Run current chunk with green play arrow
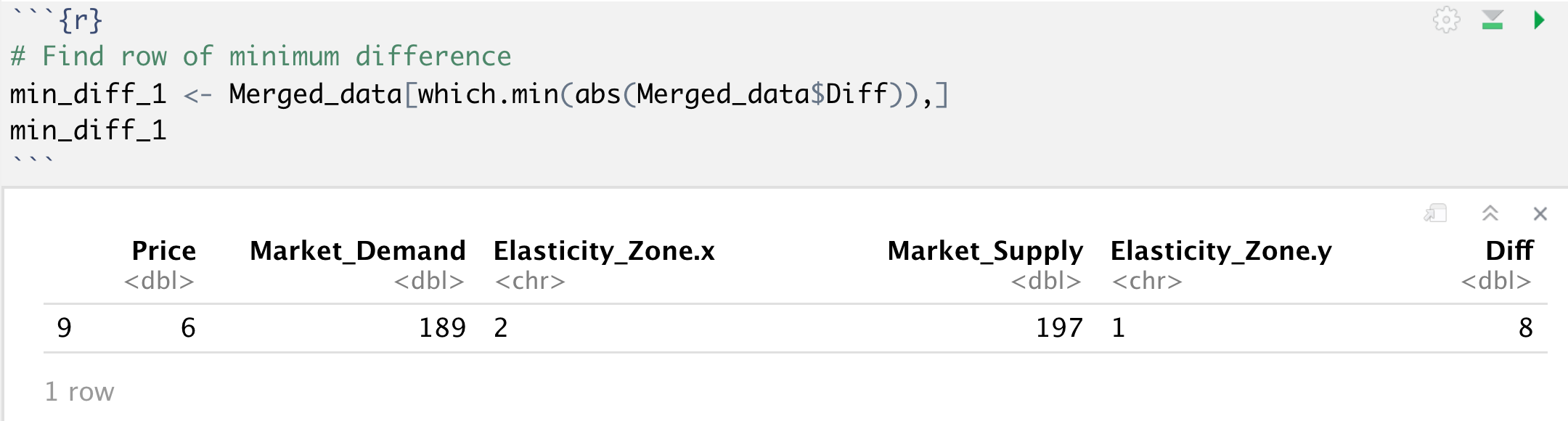 [1539, 20]
